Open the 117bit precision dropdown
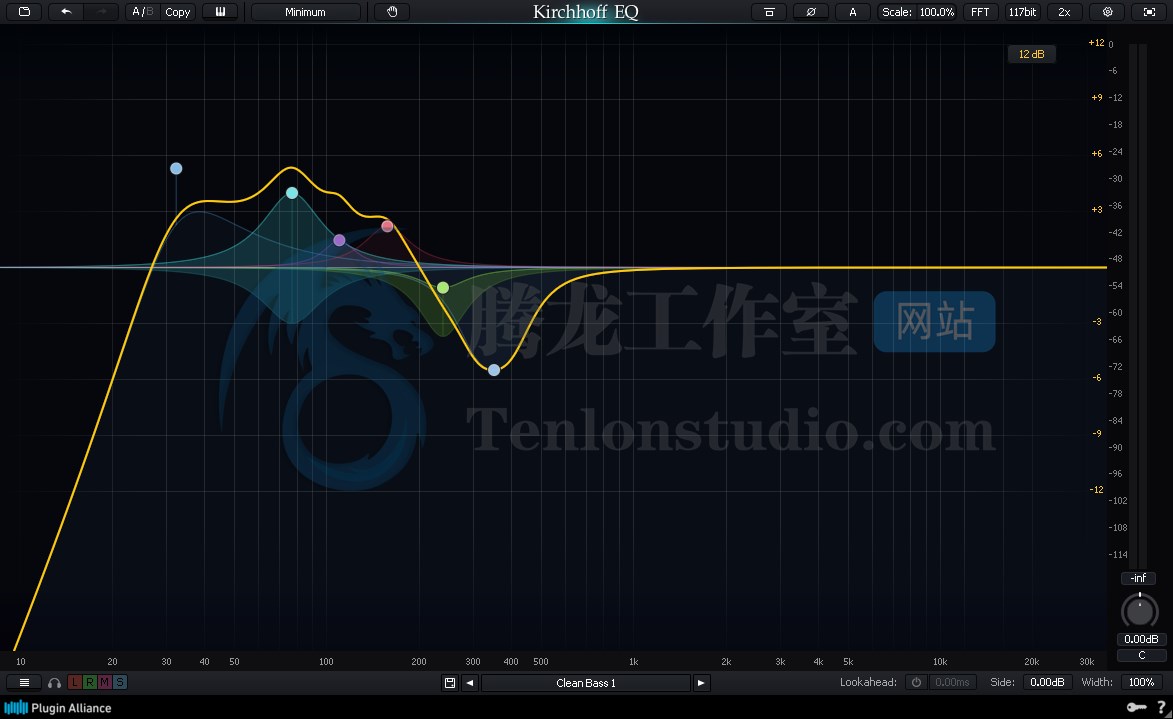 click(x=1023, y=12)
